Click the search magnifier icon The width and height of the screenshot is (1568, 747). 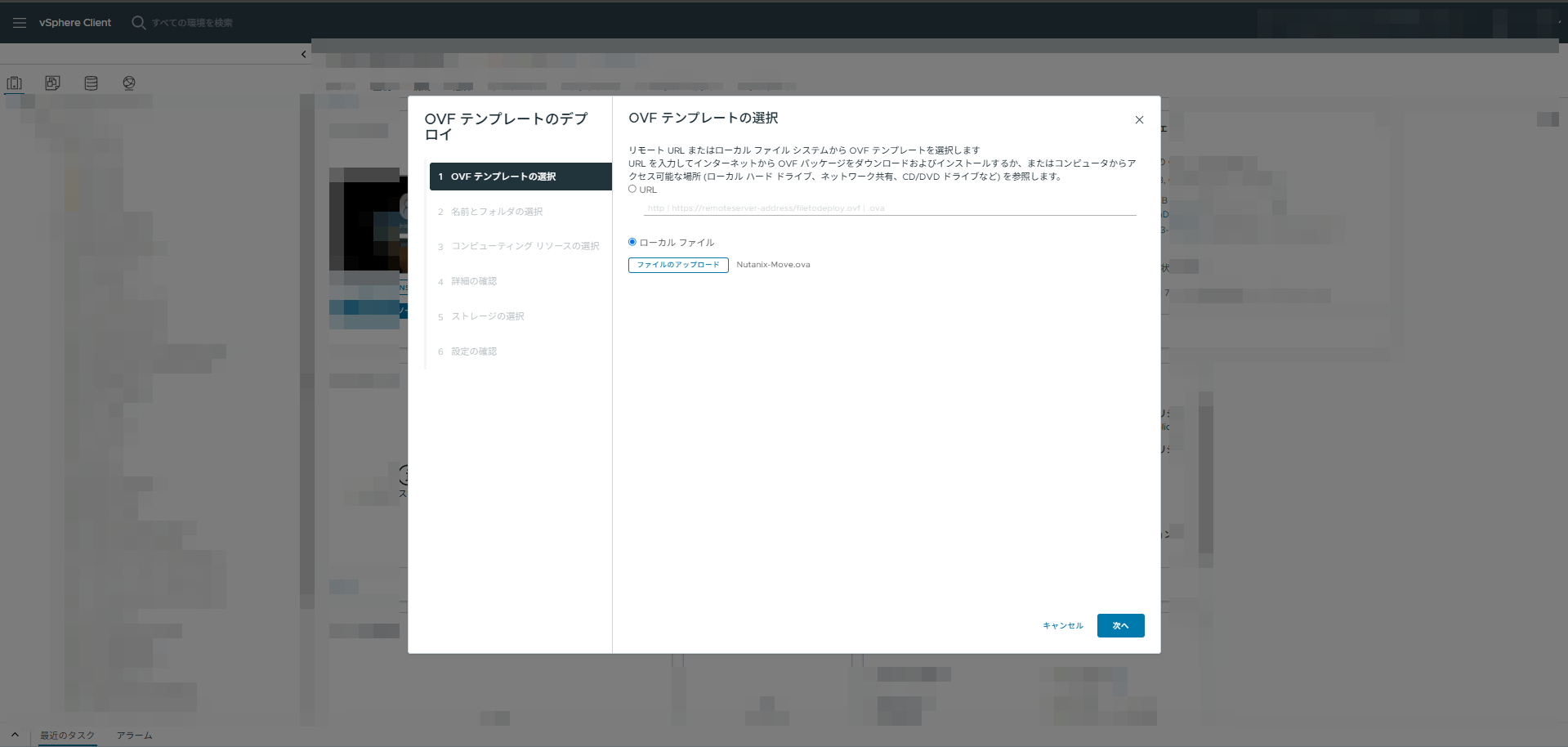click(139, 23)
